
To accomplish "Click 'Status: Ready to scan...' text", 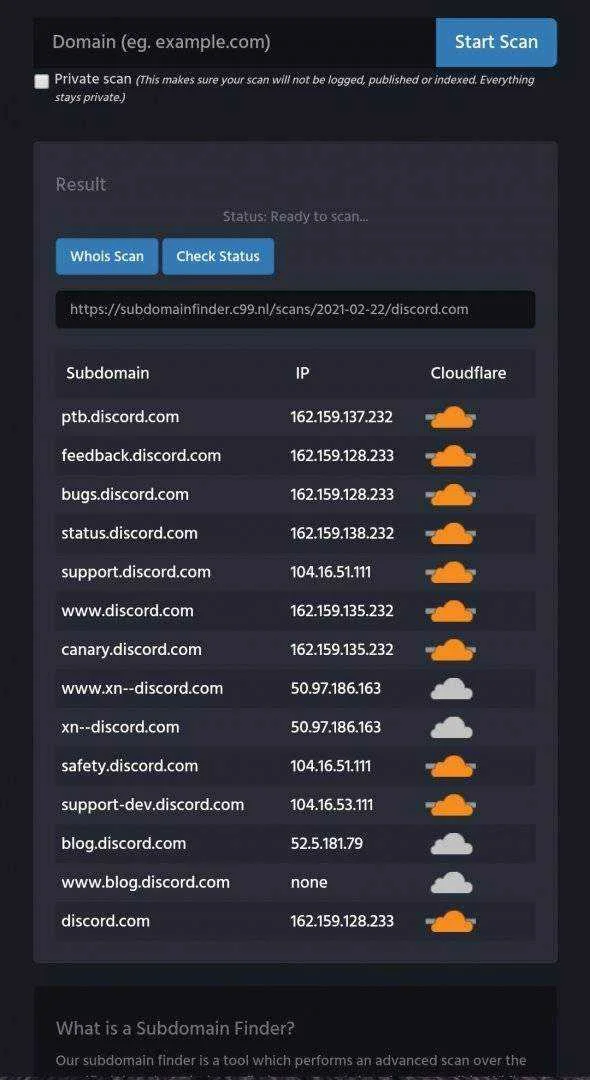I will (x=295, y=217).
